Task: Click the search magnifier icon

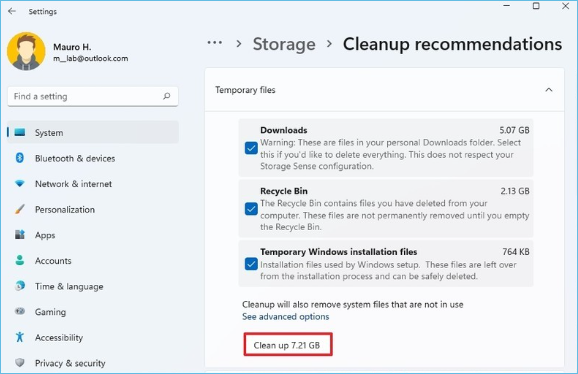Action: point(167,96)
